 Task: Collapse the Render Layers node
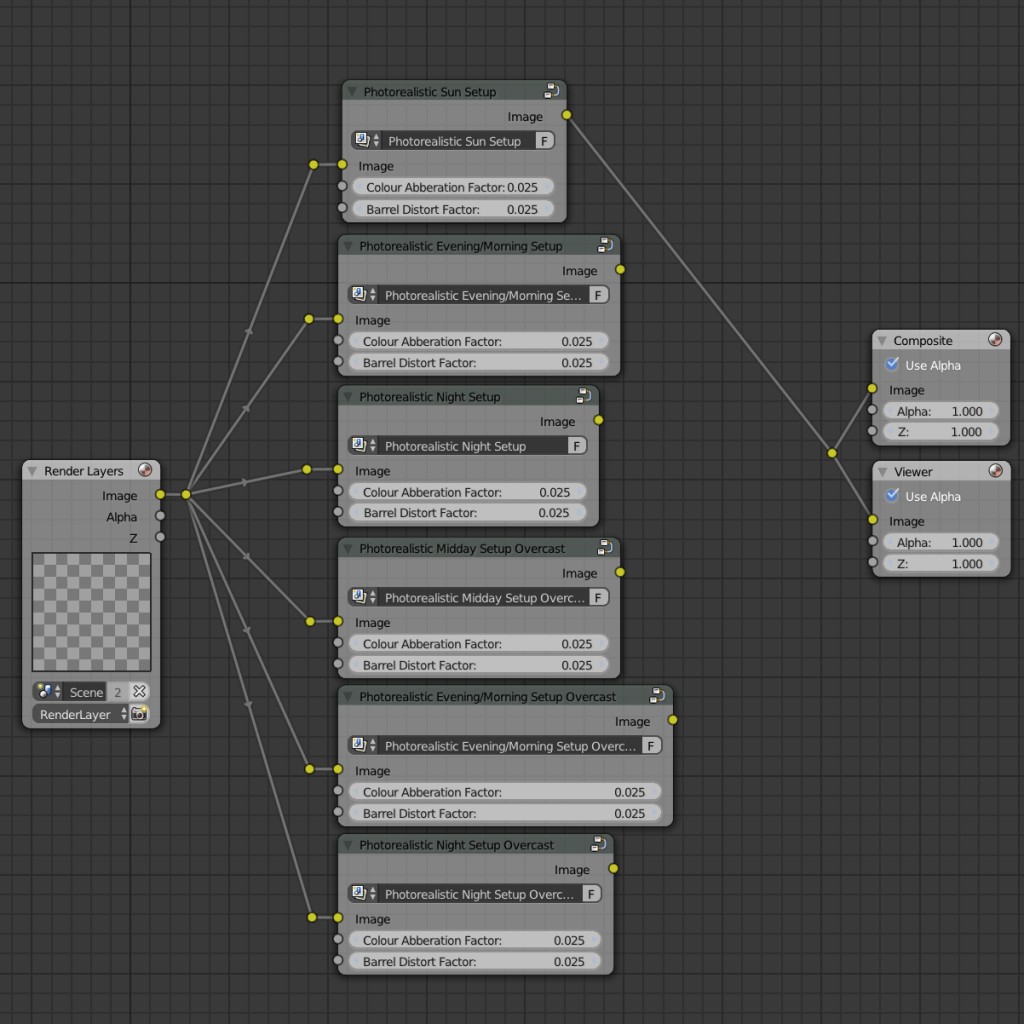pos(33,471)
